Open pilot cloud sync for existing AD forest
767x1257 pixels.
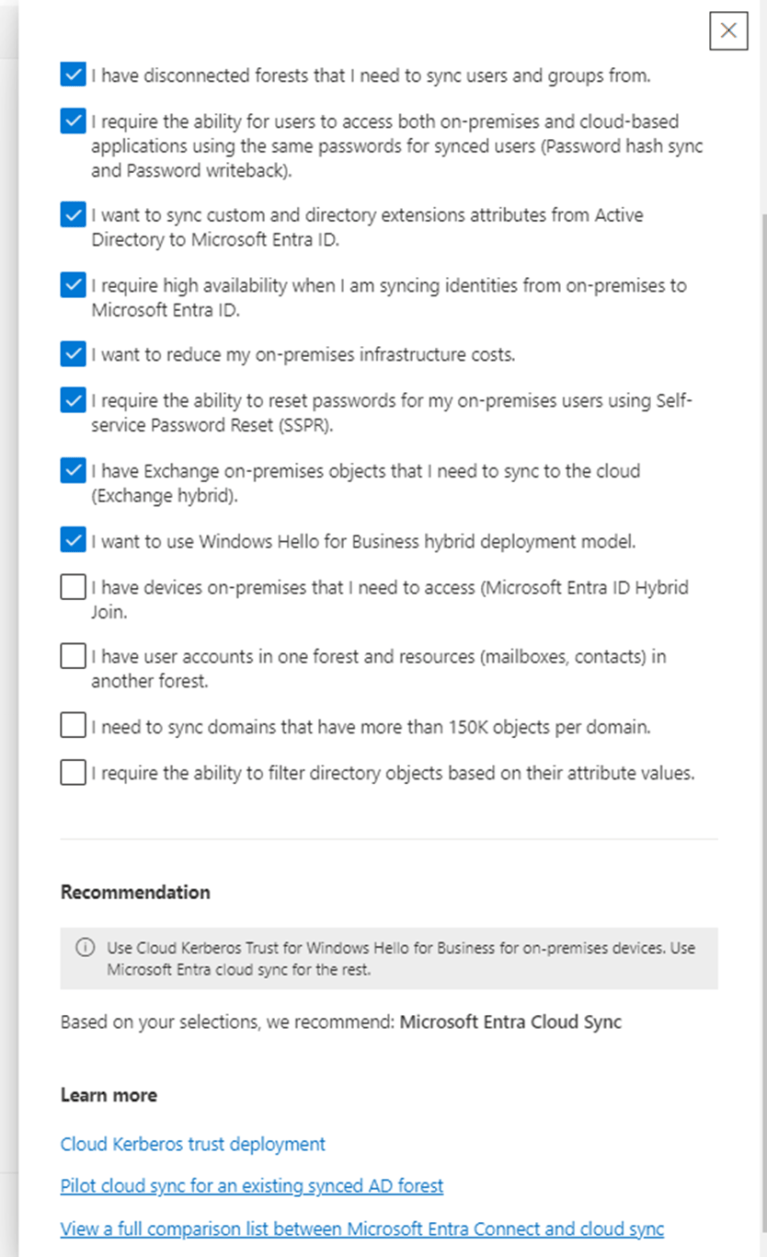[252, 1186]
